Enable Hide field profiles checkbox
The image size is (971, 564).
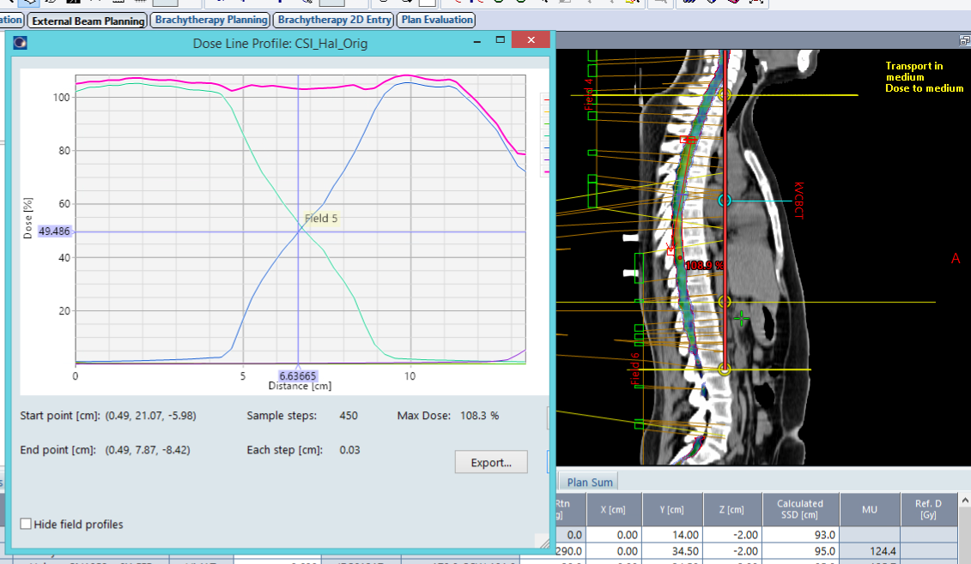click(x=26, y=524)
